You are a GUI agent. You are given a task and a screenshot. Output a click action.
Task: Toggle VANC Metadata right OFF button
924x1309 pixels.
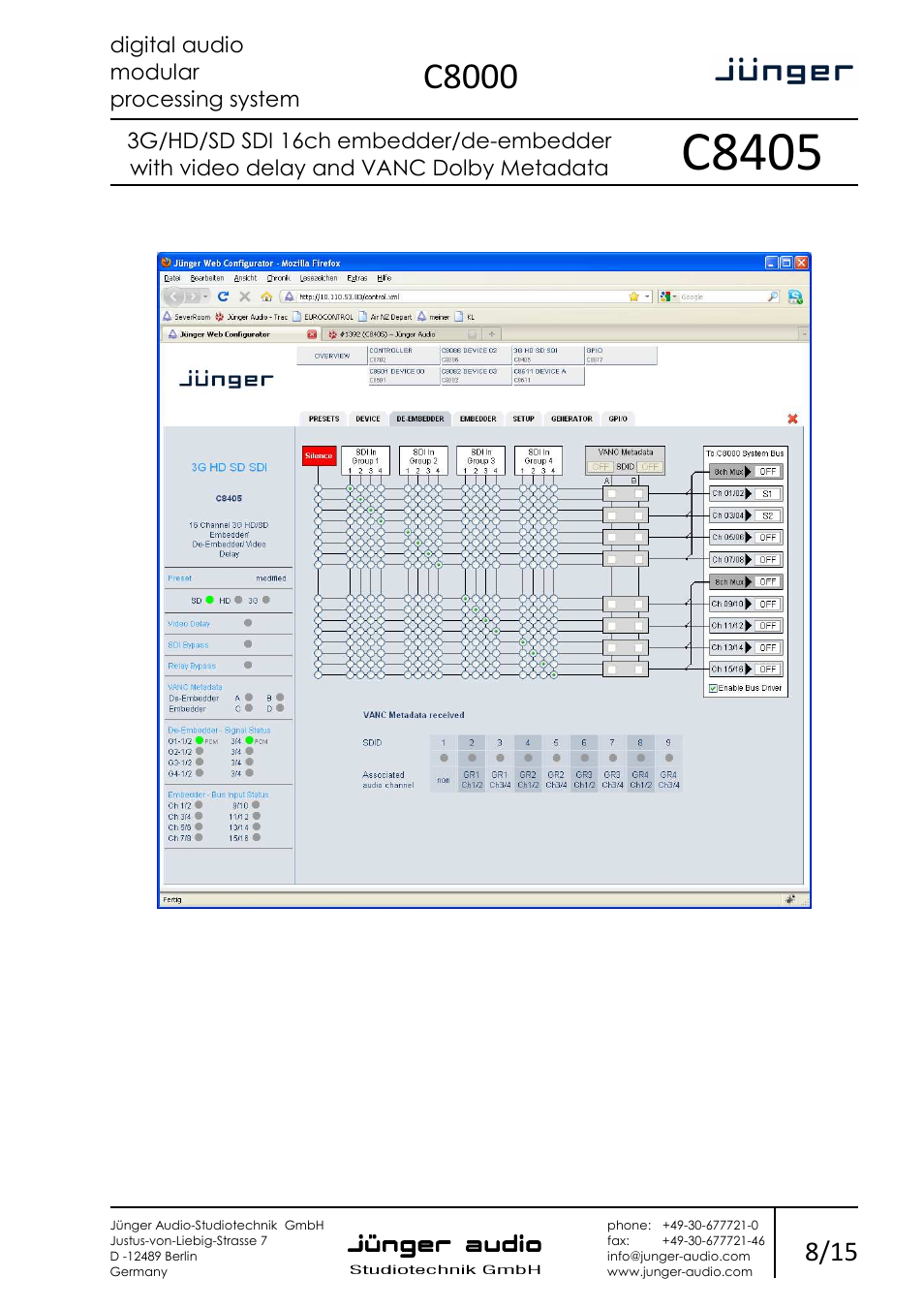pos(650,467)
